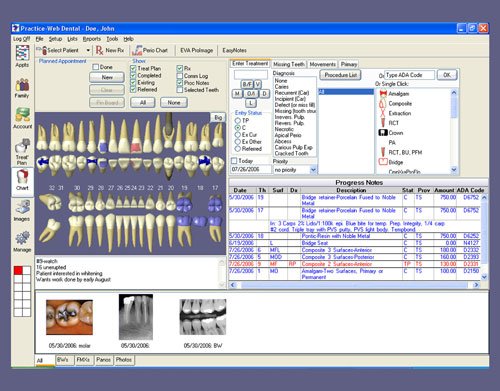Screen dimensions: 500x391
Task: Click the RCT, BU, PFM procedure icon
Action: tap(383, 152)
